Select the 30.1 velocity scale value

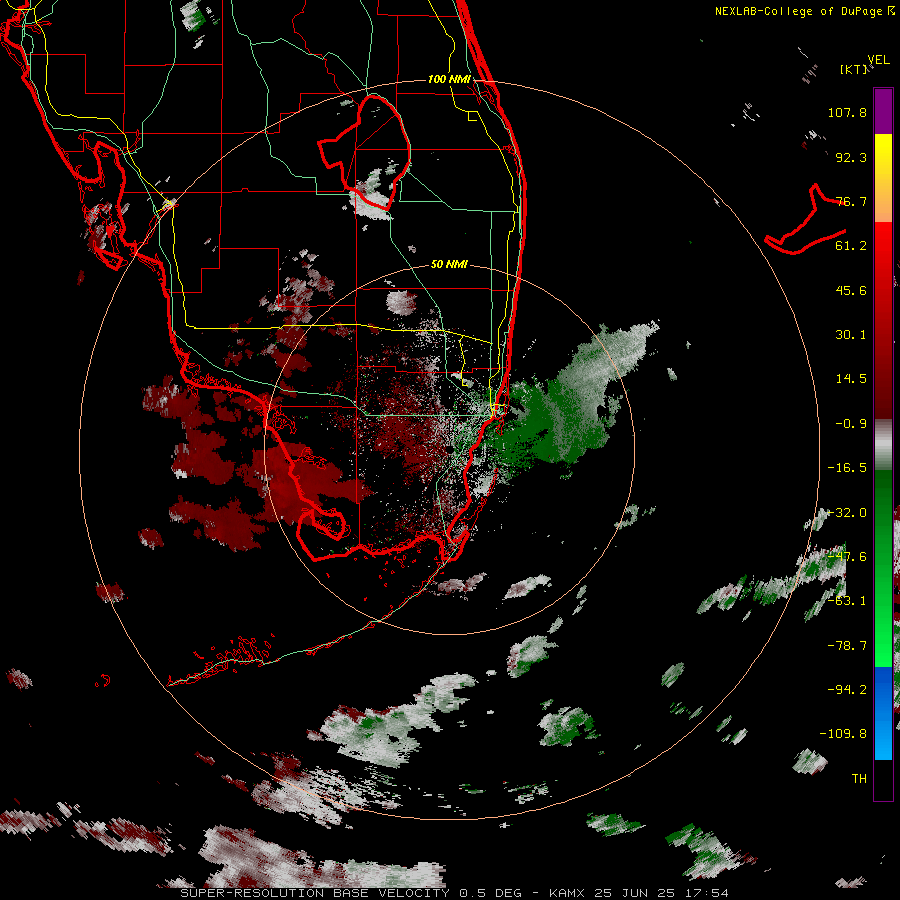click(851, 335)
